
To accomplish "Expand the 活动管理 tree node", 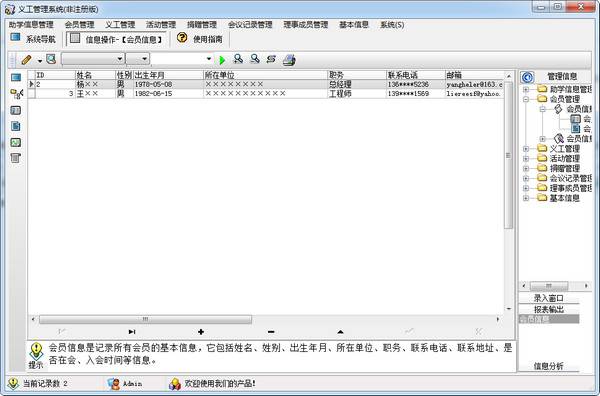I will (x=526, y=158).
